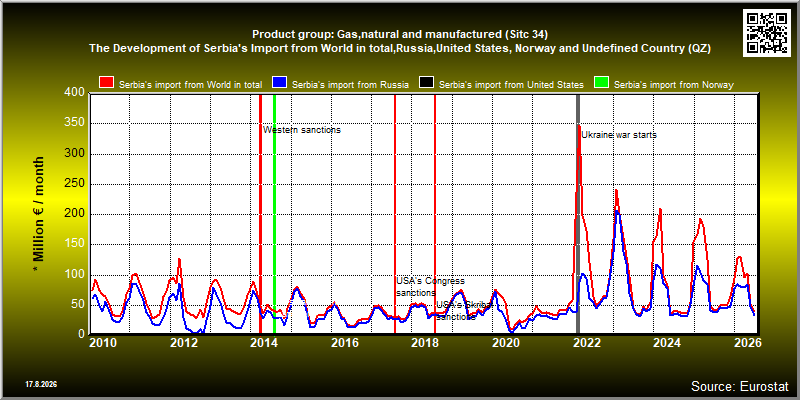Click the 'Source: Eurostat' label
Screen dimensions: 800x400
pyautogui.click(x=740, y=385)
